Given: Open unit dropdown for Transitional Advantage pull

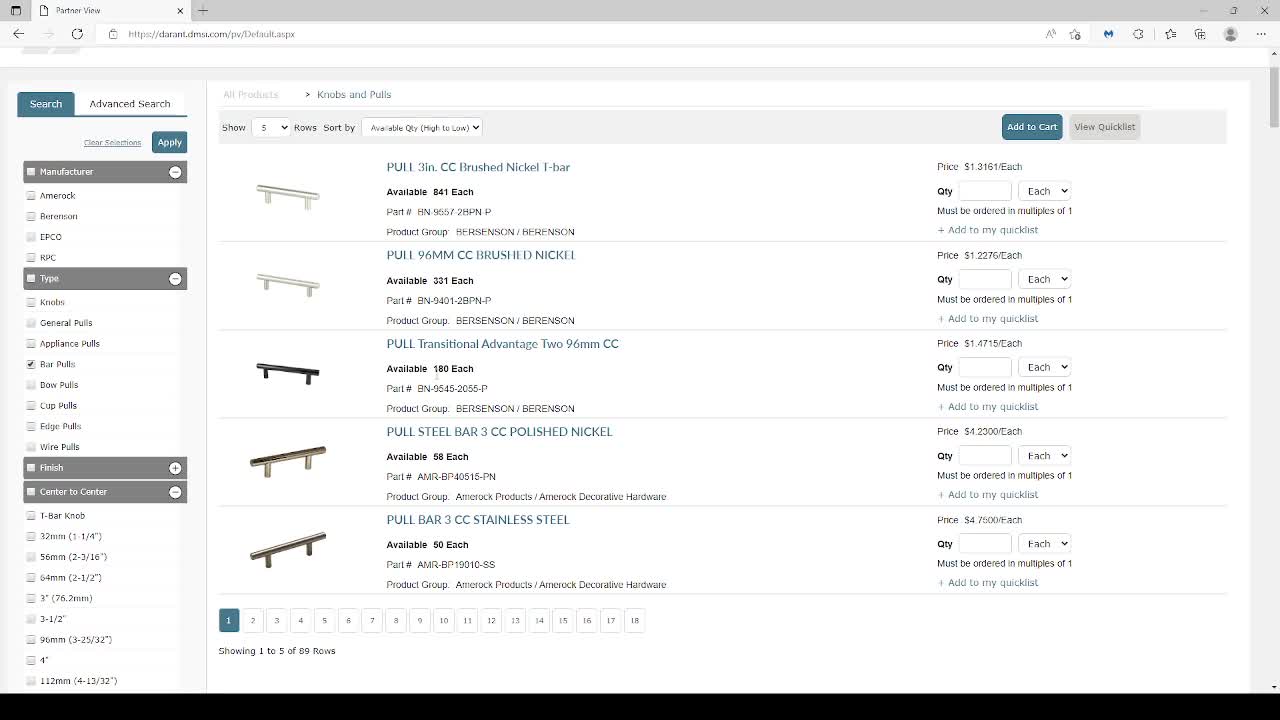Looking at the screenshot, I should point(1044,367).
